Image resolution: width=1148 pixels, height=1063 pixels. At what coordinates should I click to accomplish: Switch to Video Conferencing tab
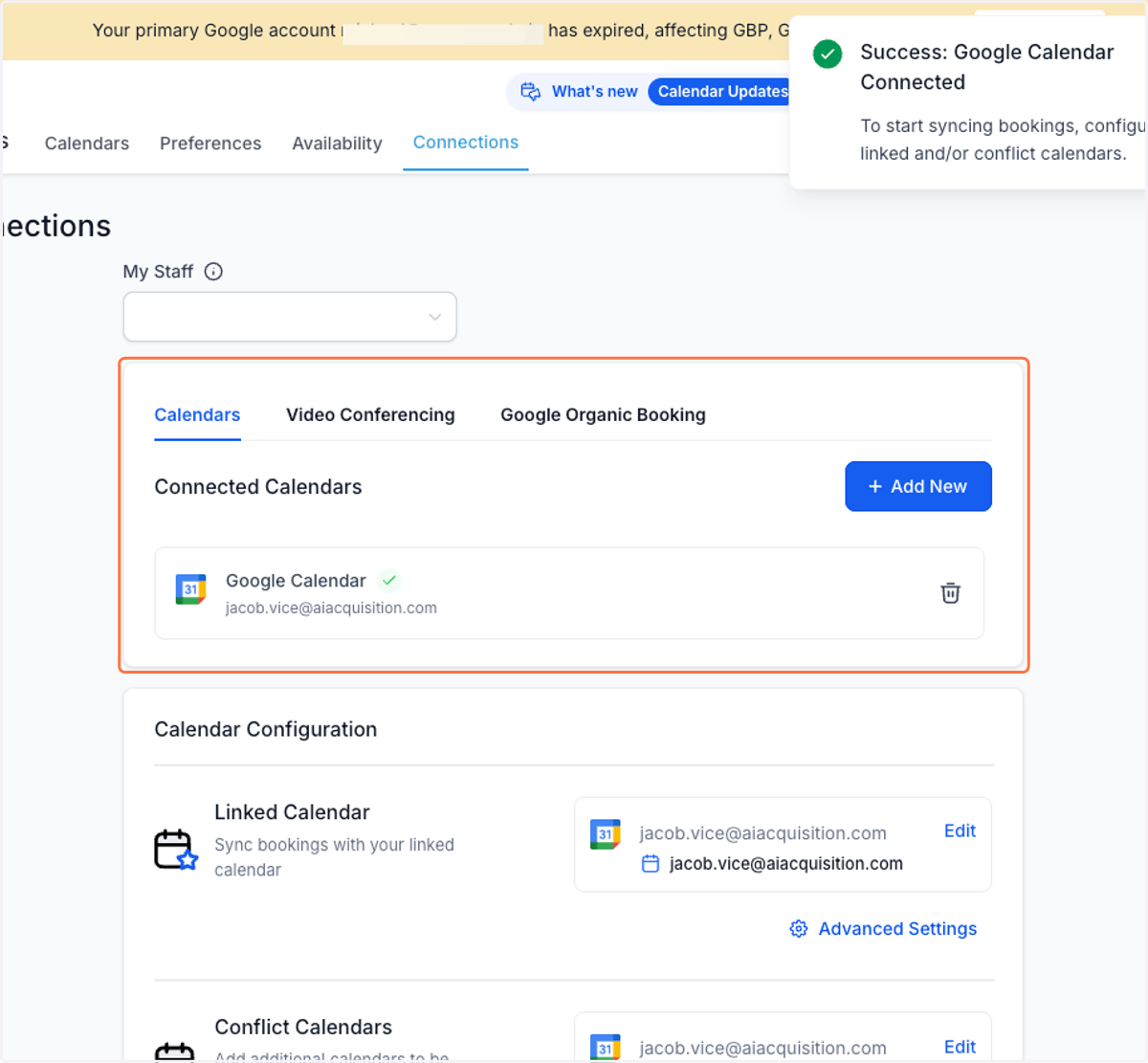[370, 415]
